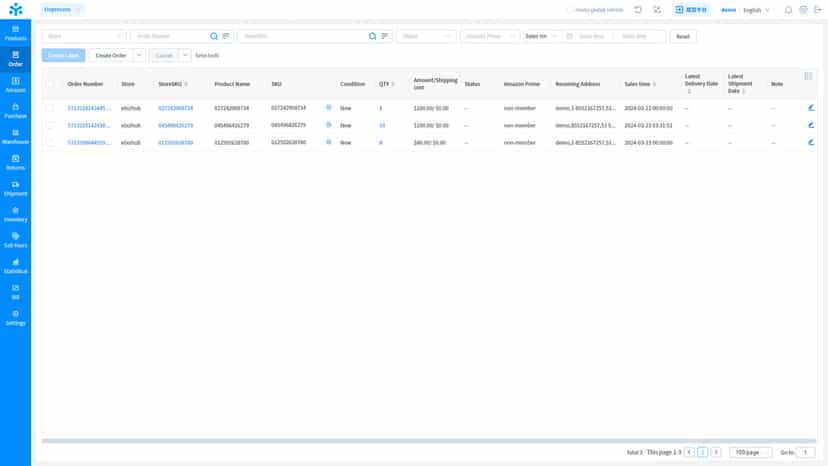Image resolution: width=828 pixels, height=466 pixels.
Task: Click the notification bell icon
Action: tap(788, 10)
